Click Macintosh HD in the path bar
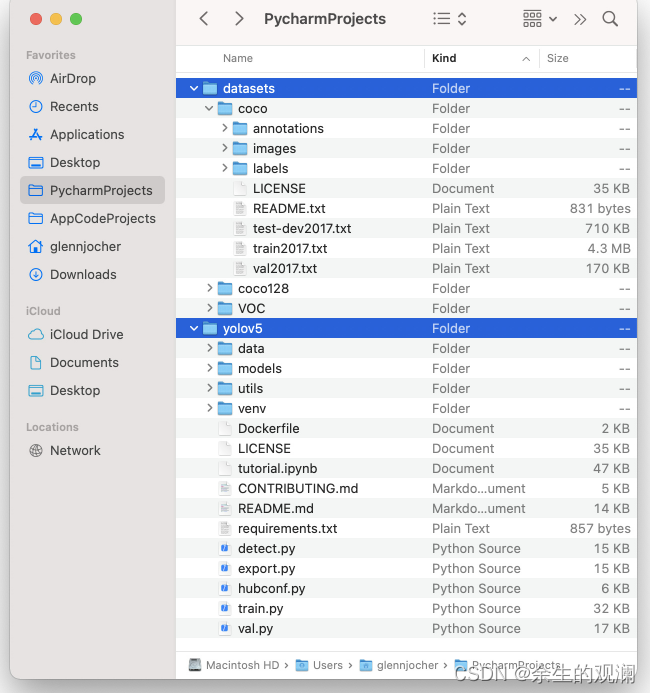650x693 pixels. (x=234, y=665)
